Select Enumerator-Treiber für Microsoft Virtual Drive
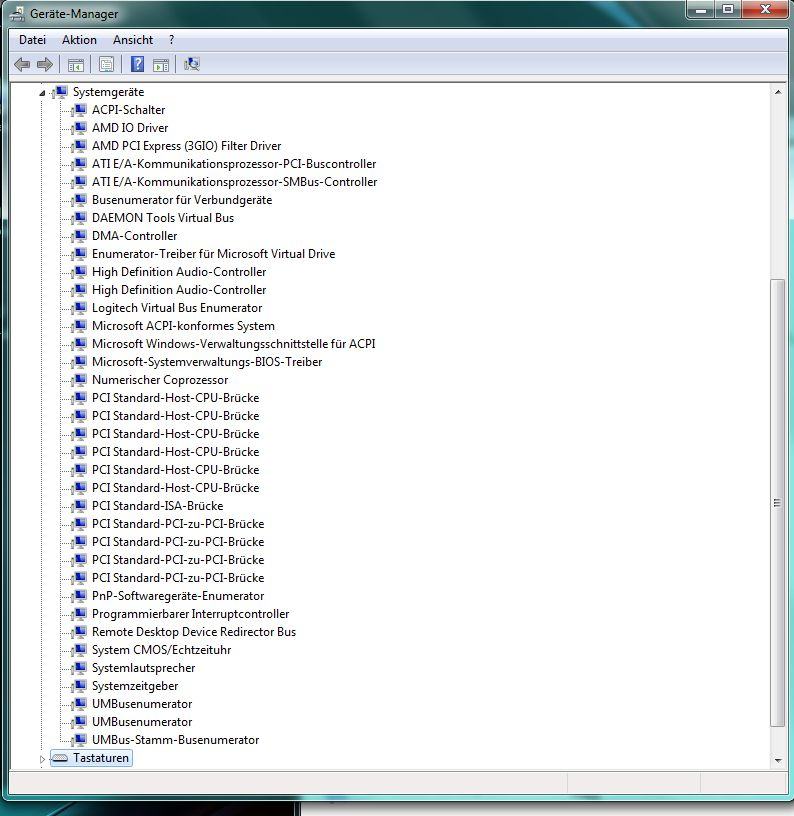794x816 pixels. [x=213, y=254]
